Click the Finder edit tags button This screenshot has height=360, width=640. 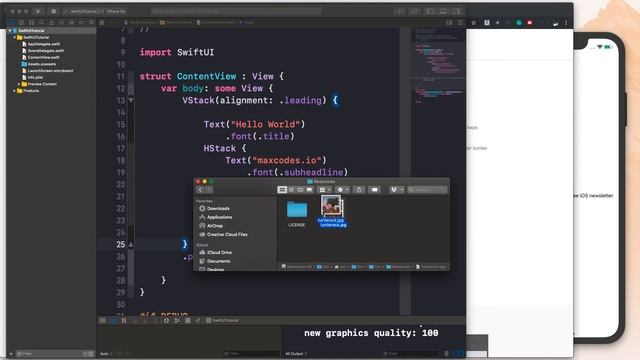click(x=374, y=190)
